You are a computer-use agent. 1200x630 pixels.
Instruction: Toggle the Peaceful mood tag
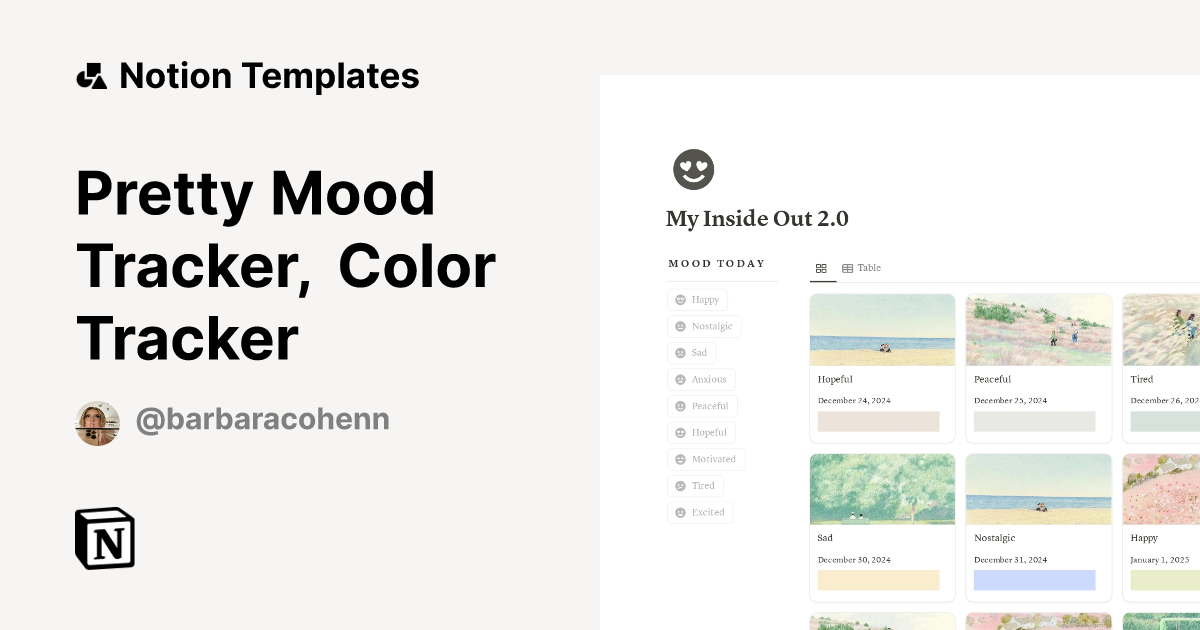[703, 406]
